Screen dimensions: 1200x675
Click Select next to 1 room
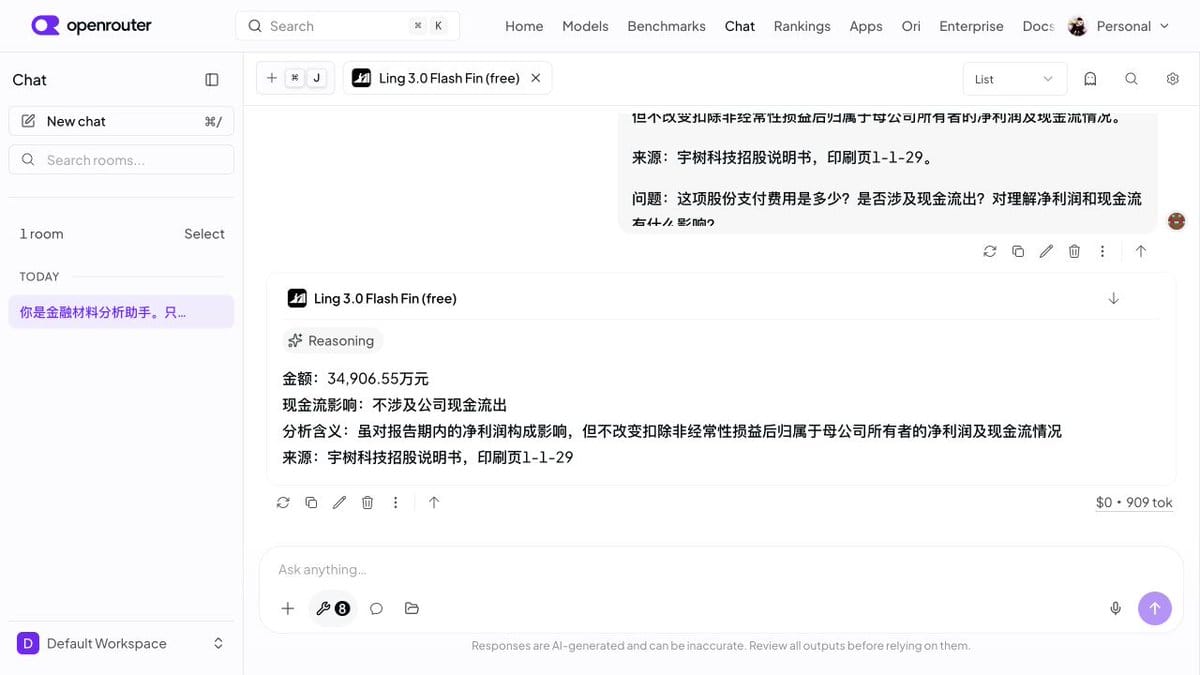[204, 234]
